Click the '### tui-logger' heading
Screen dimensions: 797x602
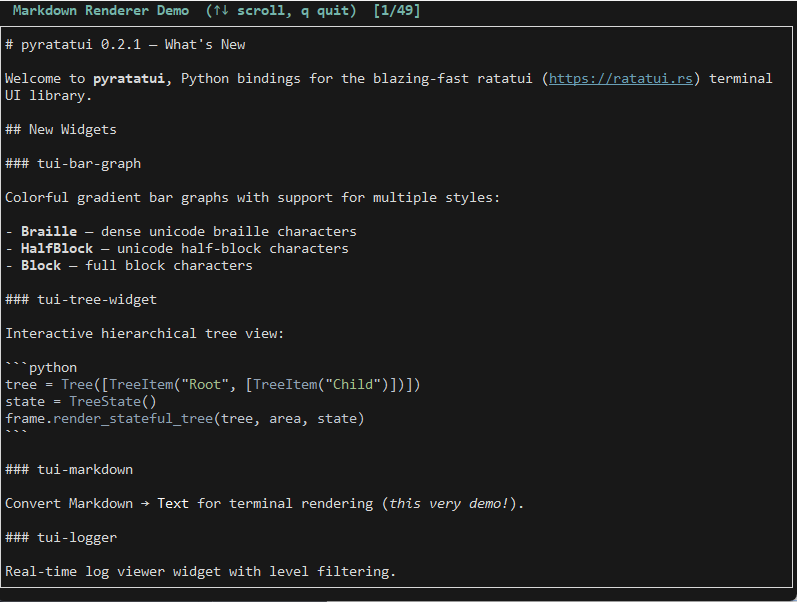click(61, 538)
